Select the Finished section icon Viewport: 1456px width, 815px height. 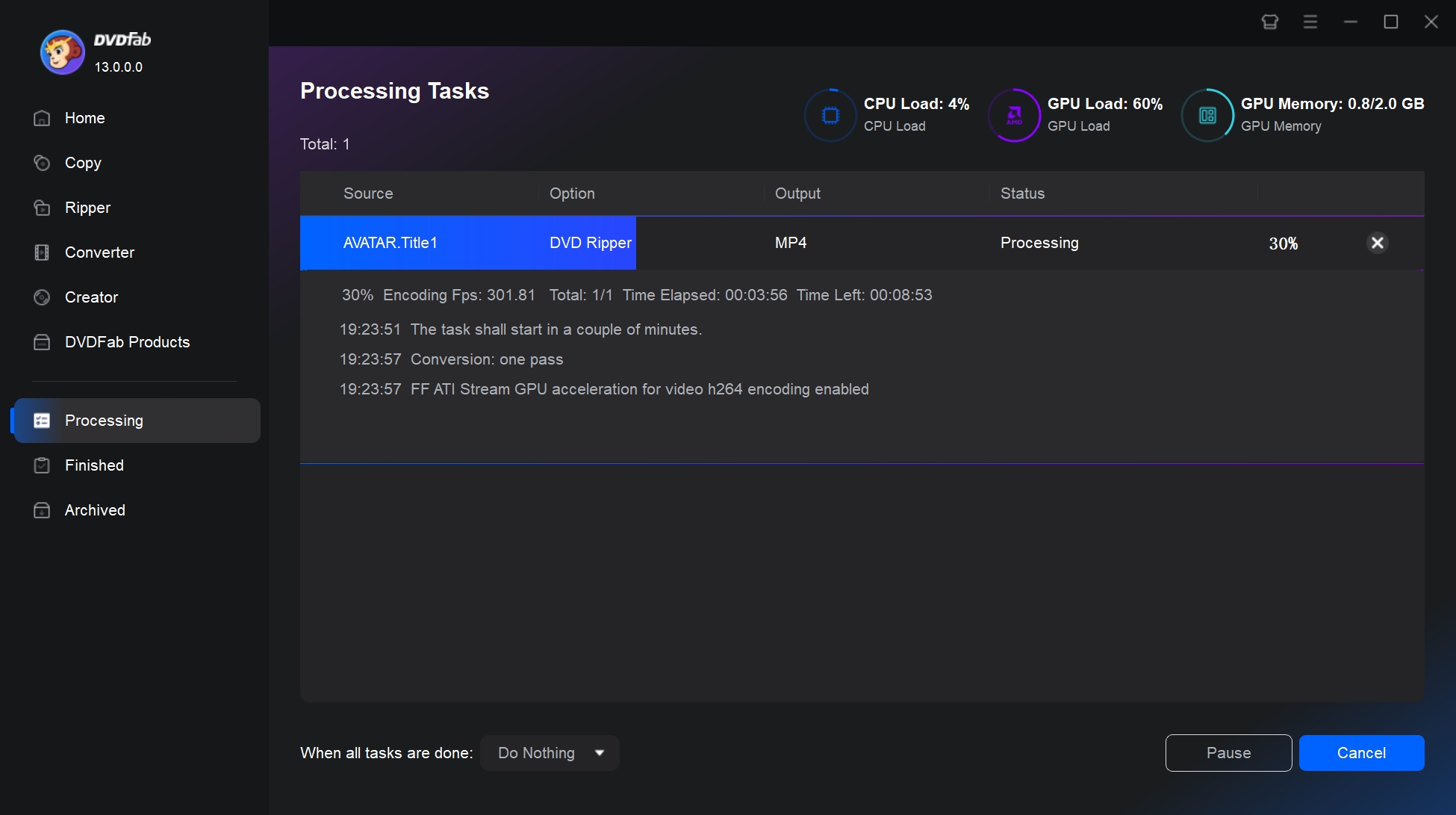40,464
